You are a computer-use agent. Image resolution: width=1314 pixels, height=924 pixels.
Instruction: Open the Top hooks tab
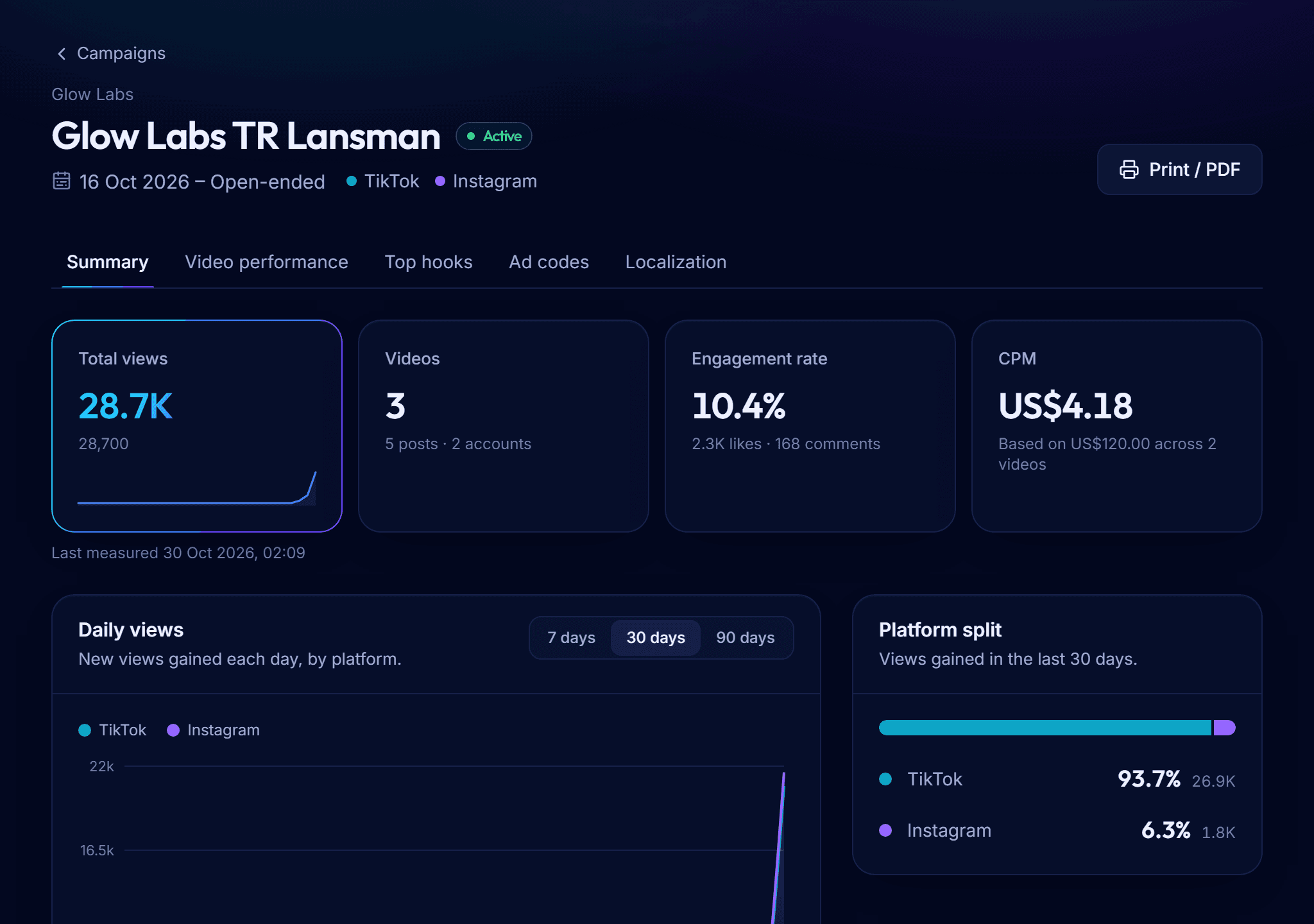pyautogui.click(x=429, y=262)
